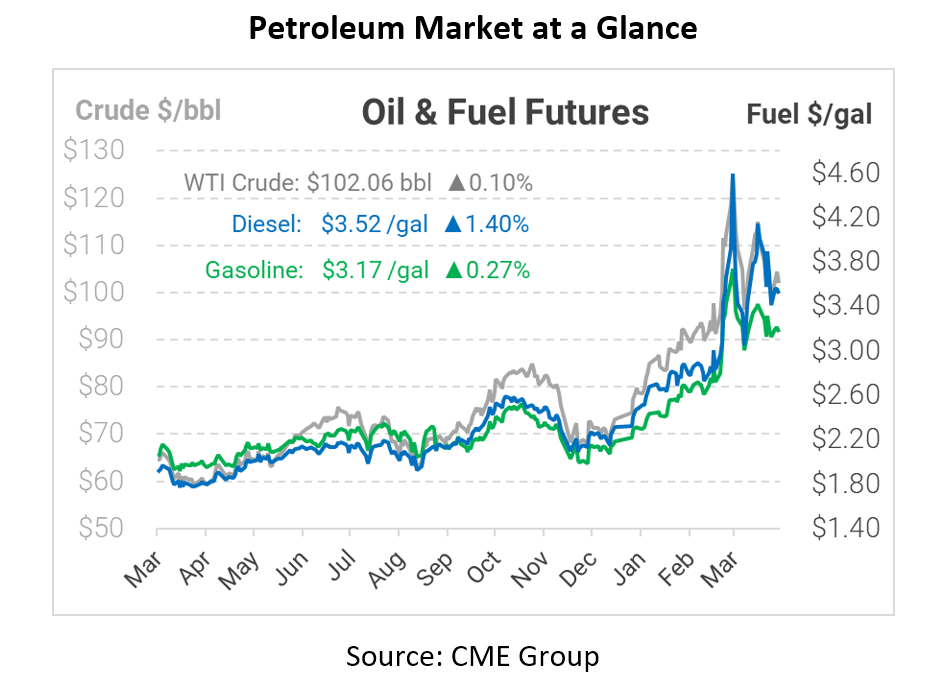
Task: Click the green up-triangle beside Gasoline price
Action: click(x=453, y=269)
